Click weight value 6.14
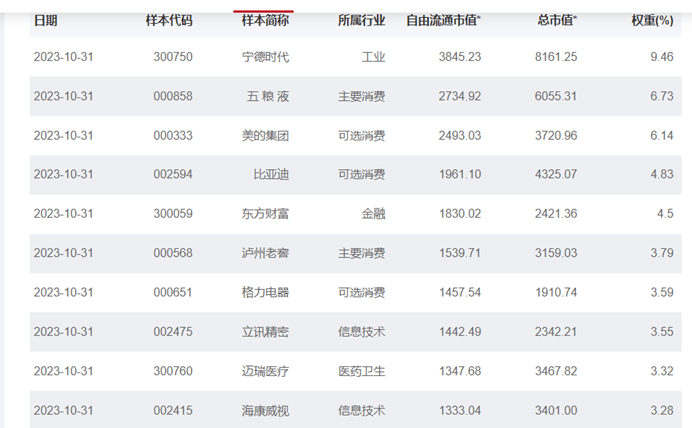This screenshot has height=428, width=692. click(662, 135)
